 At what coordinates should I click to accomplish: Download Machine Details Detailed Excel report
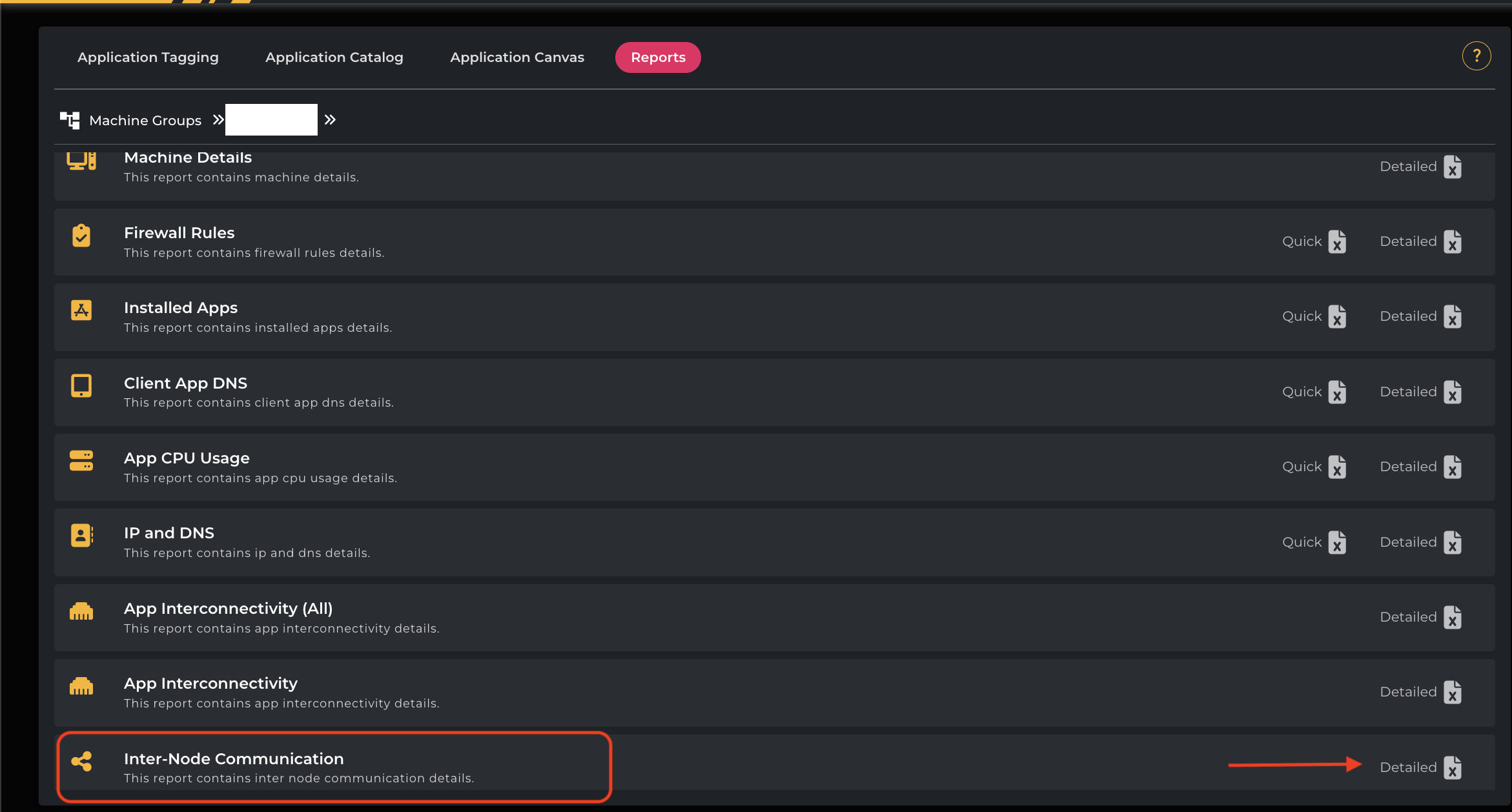click(1452, 167)
